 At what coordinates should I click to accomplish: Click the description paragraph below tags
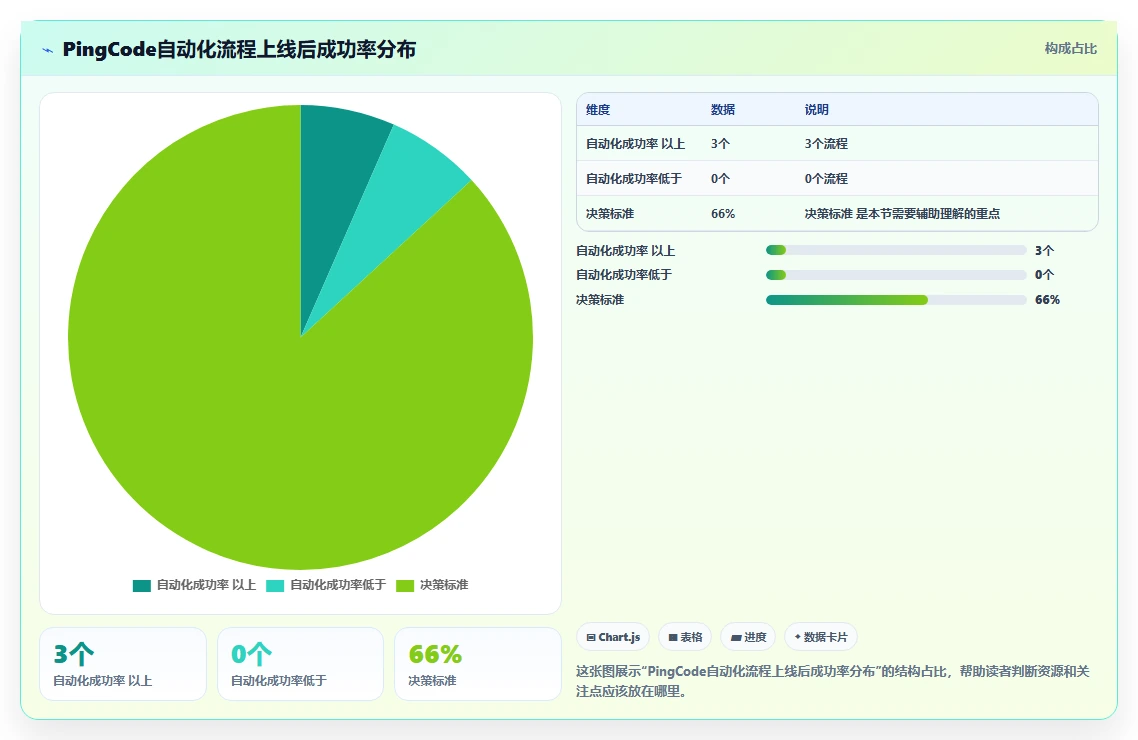tap(832, 681)
